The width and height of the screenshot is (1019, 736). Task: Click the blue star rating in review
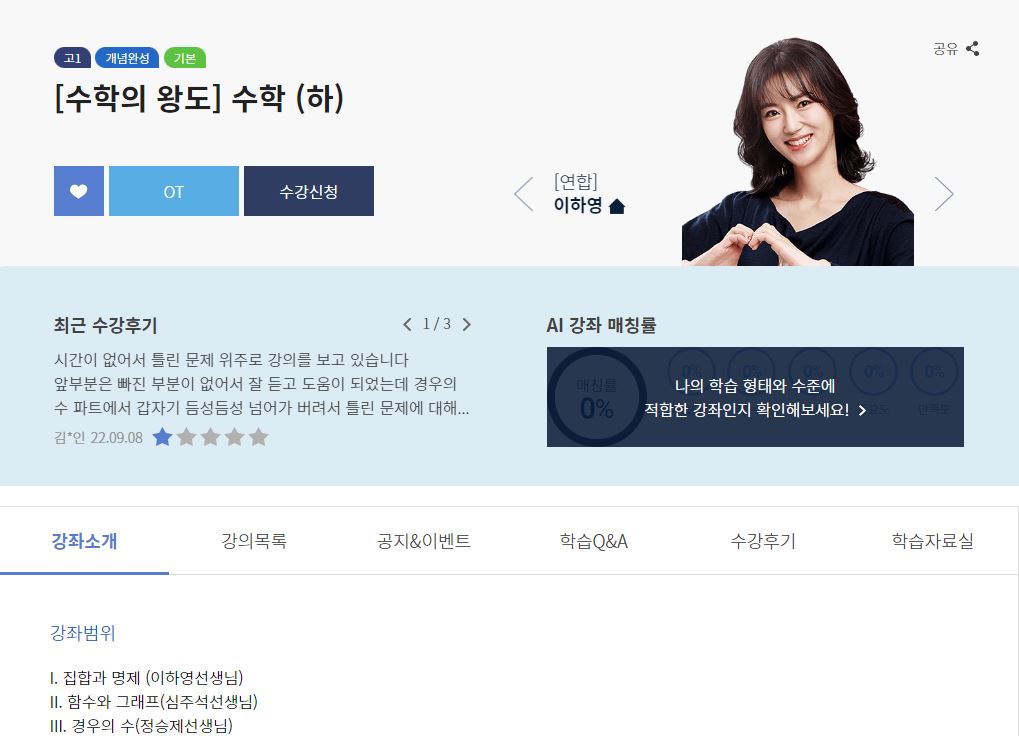[162, 437]
